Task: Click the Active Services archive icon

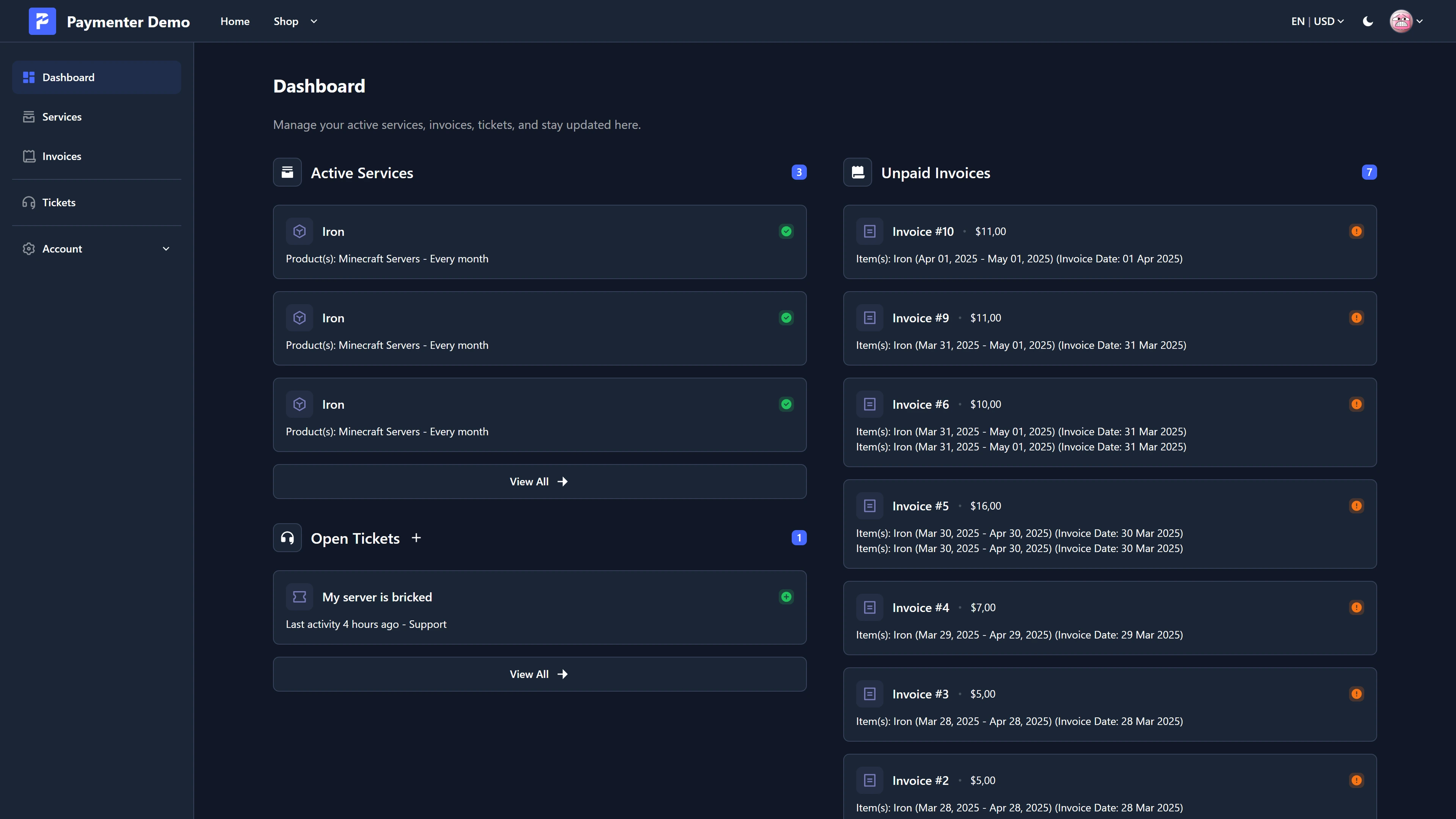Action: [x=287, y=173]
